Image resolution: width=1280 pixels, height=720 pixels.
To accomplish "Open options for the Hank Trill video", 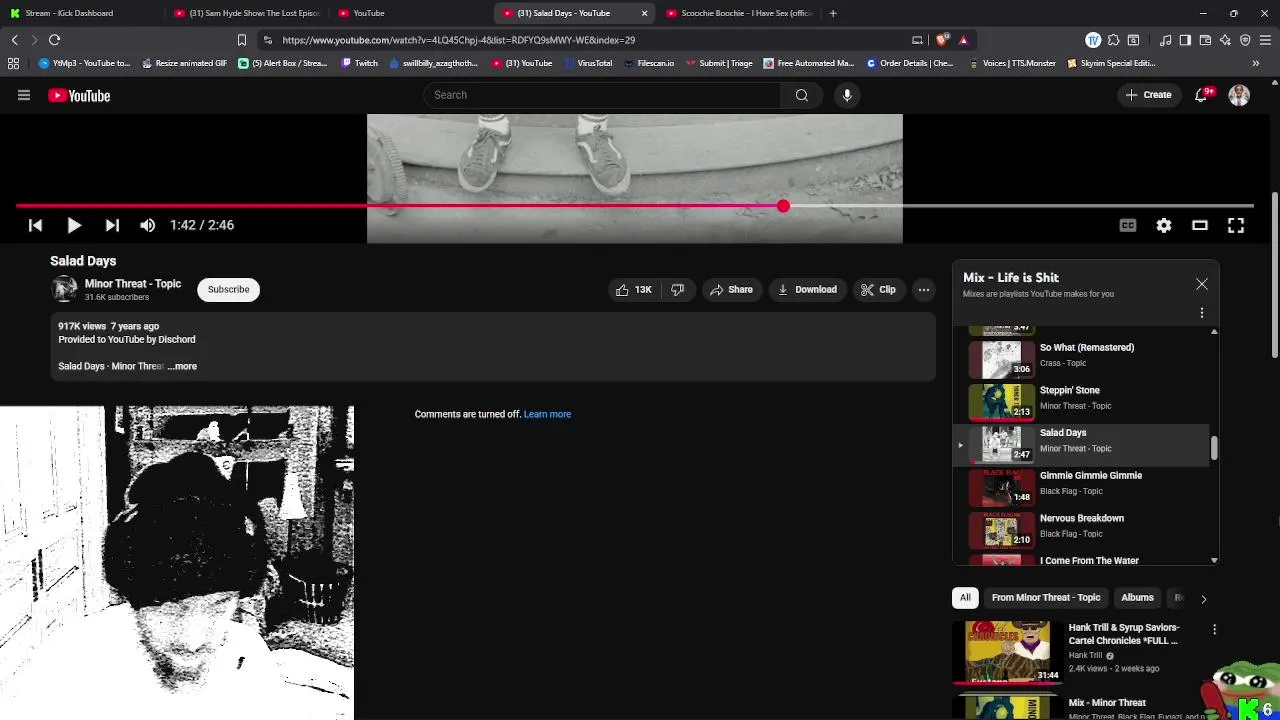I will tap(1214, 630).
